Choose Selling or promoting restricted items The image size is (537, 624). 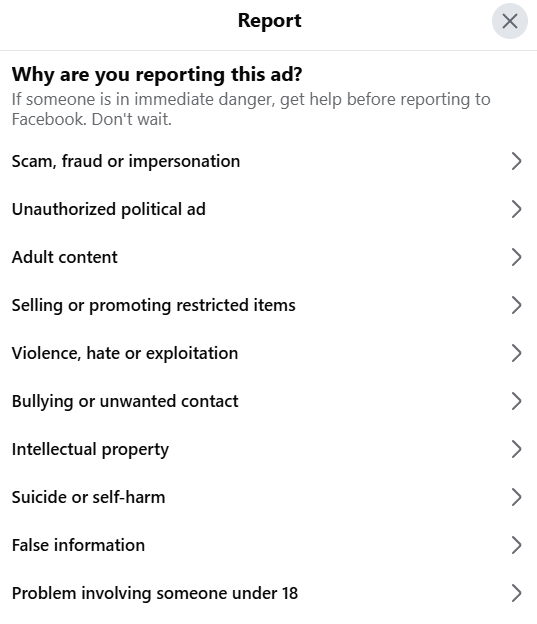(x=268, y=305)
